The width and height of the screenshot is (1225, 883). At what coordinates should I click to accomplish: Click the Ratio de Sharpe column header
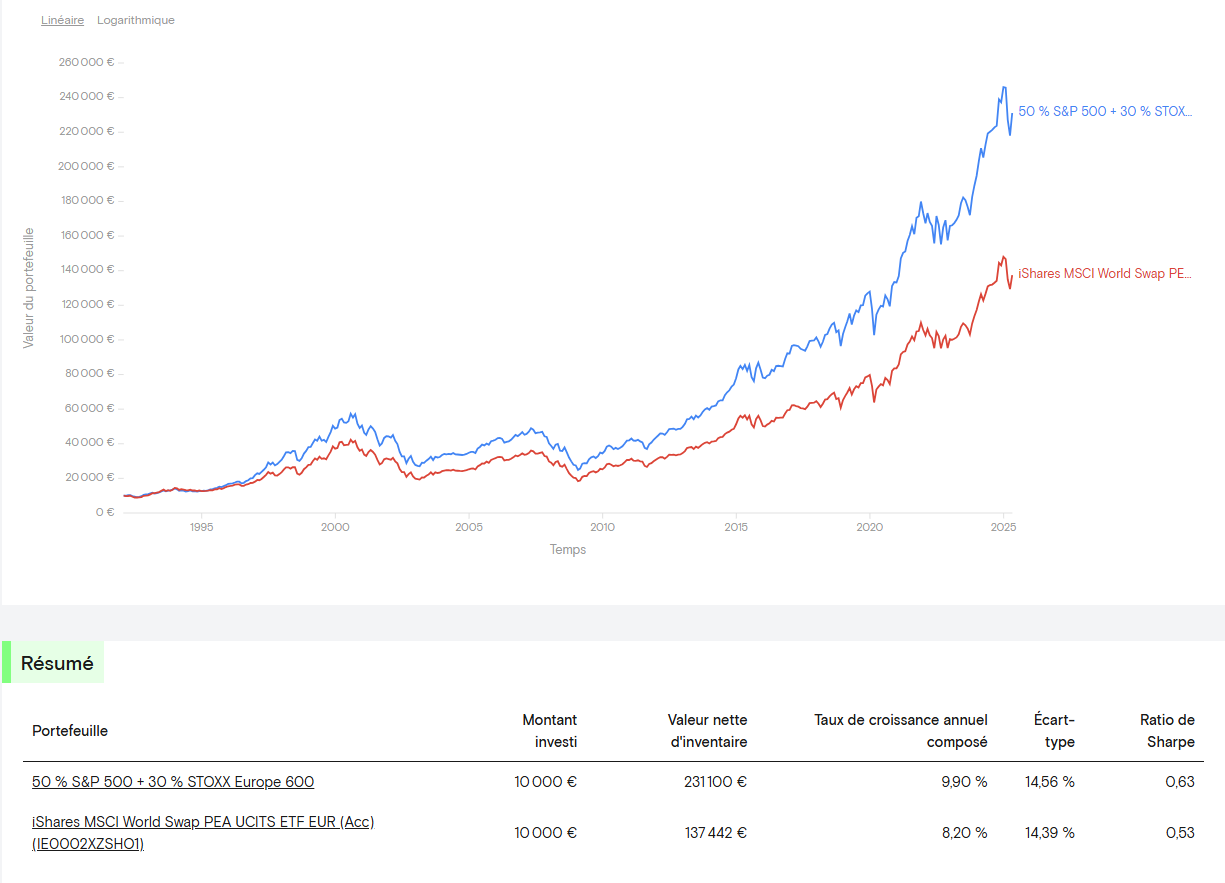[x=1167, y=731]
